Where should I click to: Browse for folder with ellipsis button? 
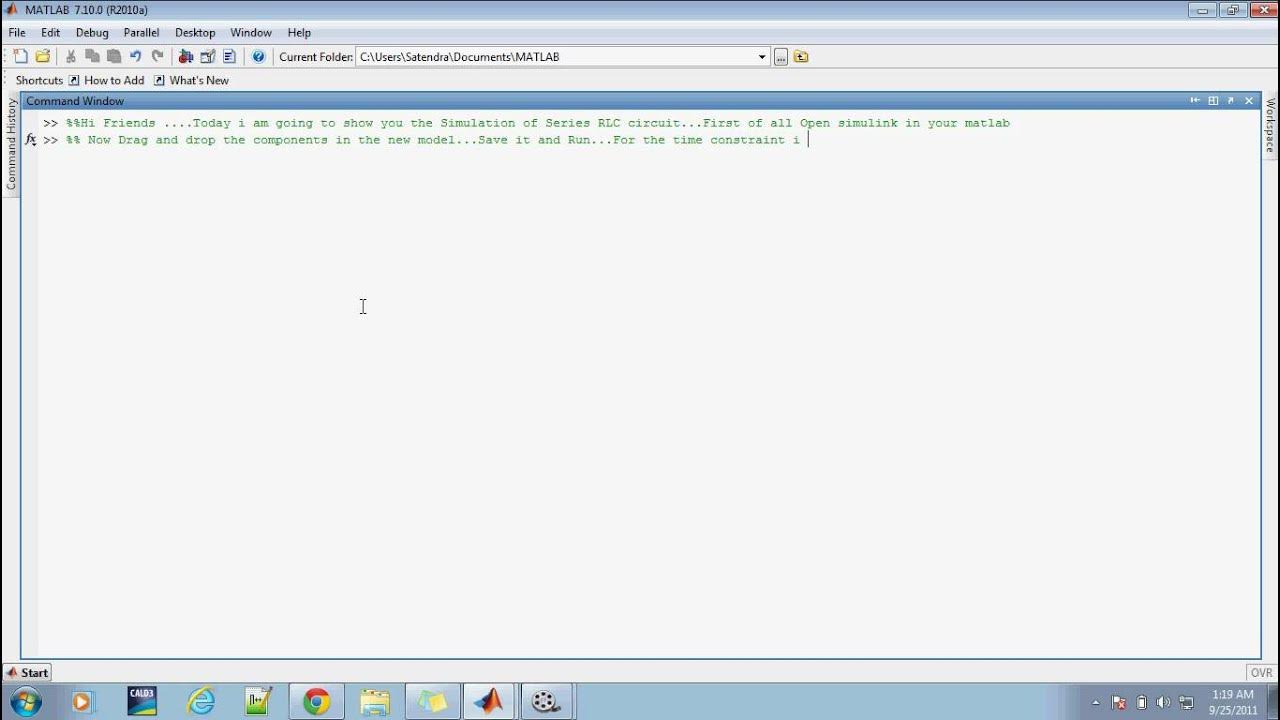(781, 57)
